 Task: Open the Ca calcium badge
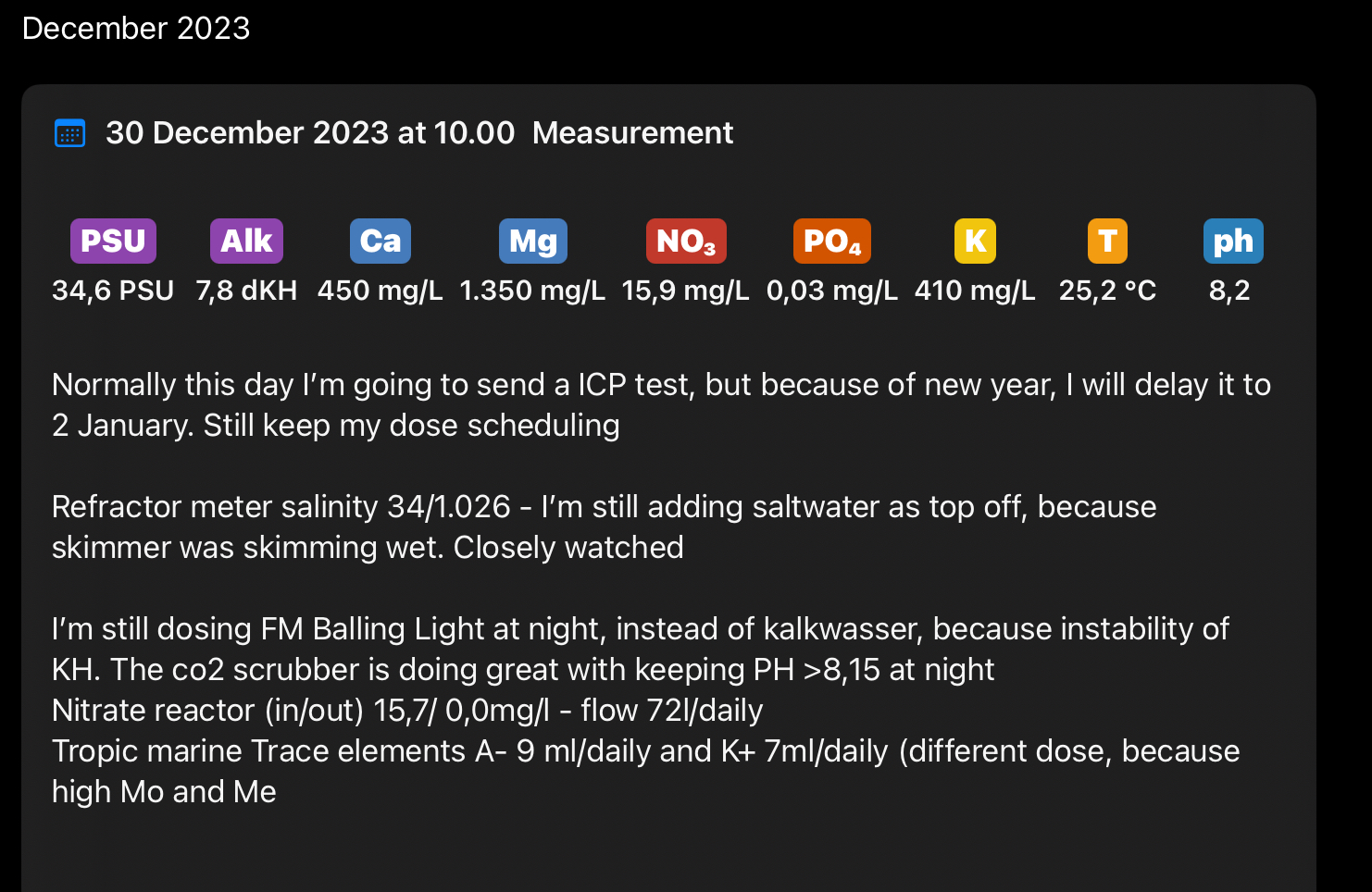click(380, 242)
